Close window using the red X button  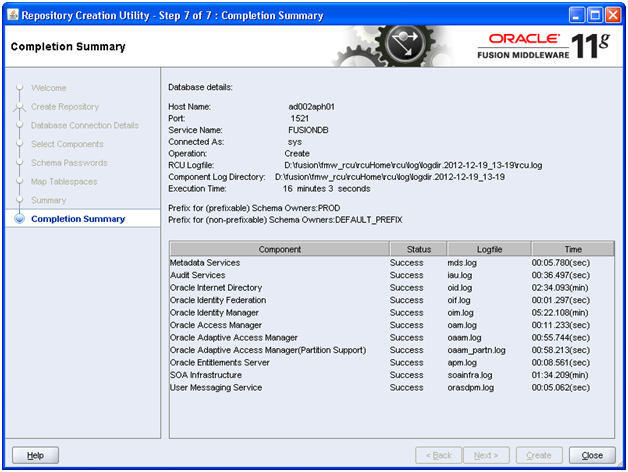click(x=613, y=15)
